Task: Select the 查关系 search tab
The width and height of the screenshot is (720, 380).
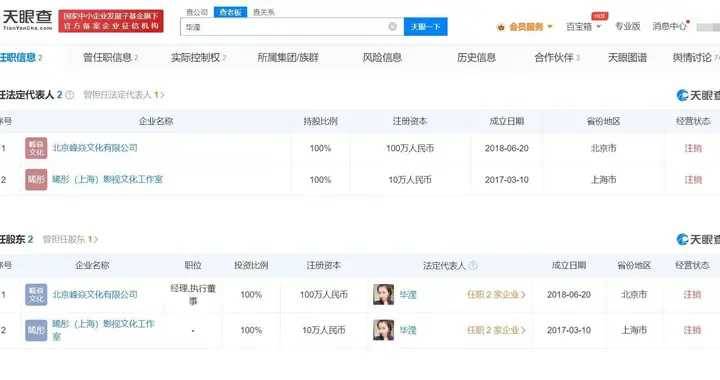Action: pos(264,12)
